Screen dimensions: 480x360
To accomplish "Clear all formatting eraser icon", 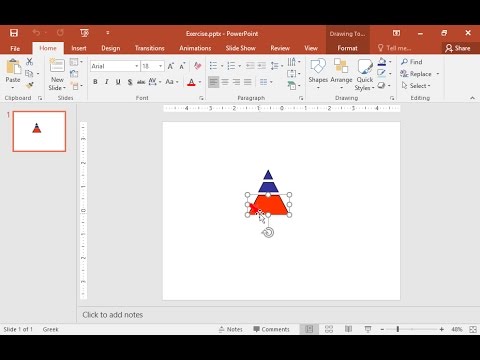I will tap(197, 66).
